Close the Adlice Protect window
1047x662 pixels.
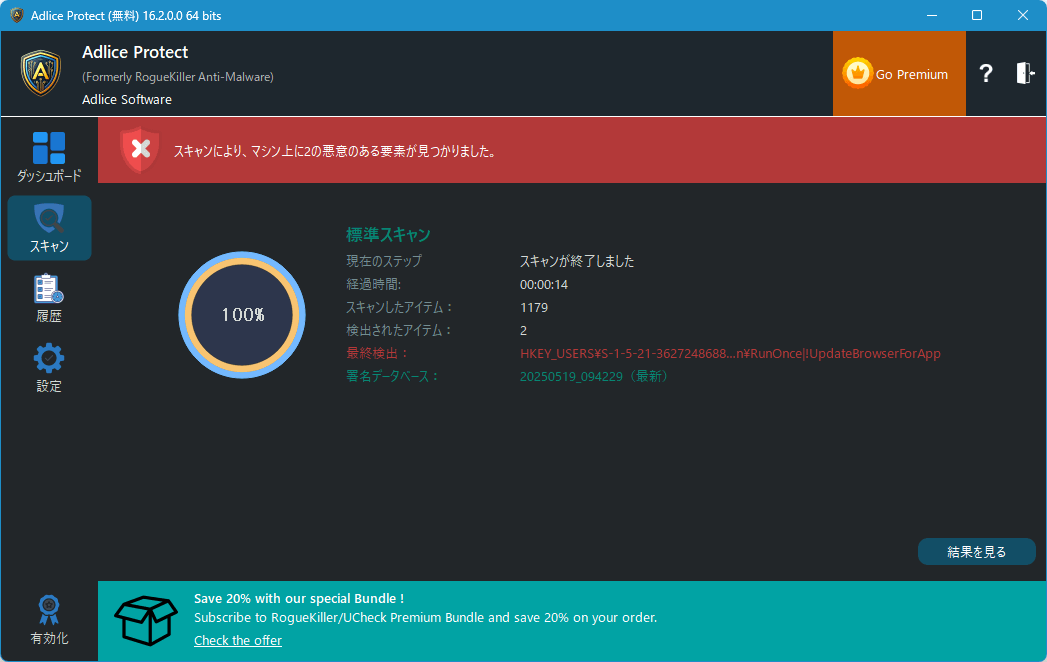(1022, 15)
